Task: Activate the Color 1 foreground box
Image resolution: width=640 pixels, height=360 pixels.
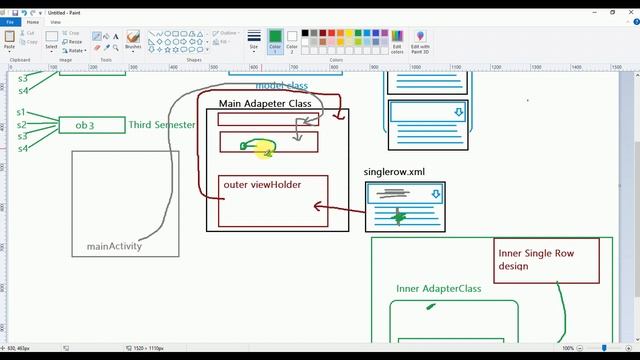Action: (275, 41)
